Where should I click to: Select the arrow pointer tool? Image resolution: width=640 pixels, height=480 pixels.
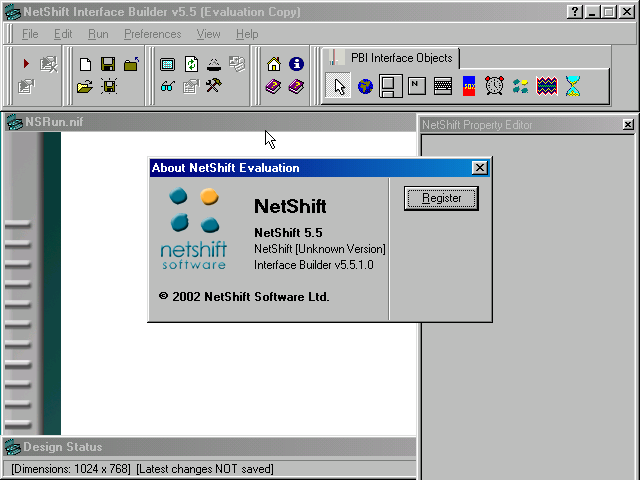click(x=340, y=86)
